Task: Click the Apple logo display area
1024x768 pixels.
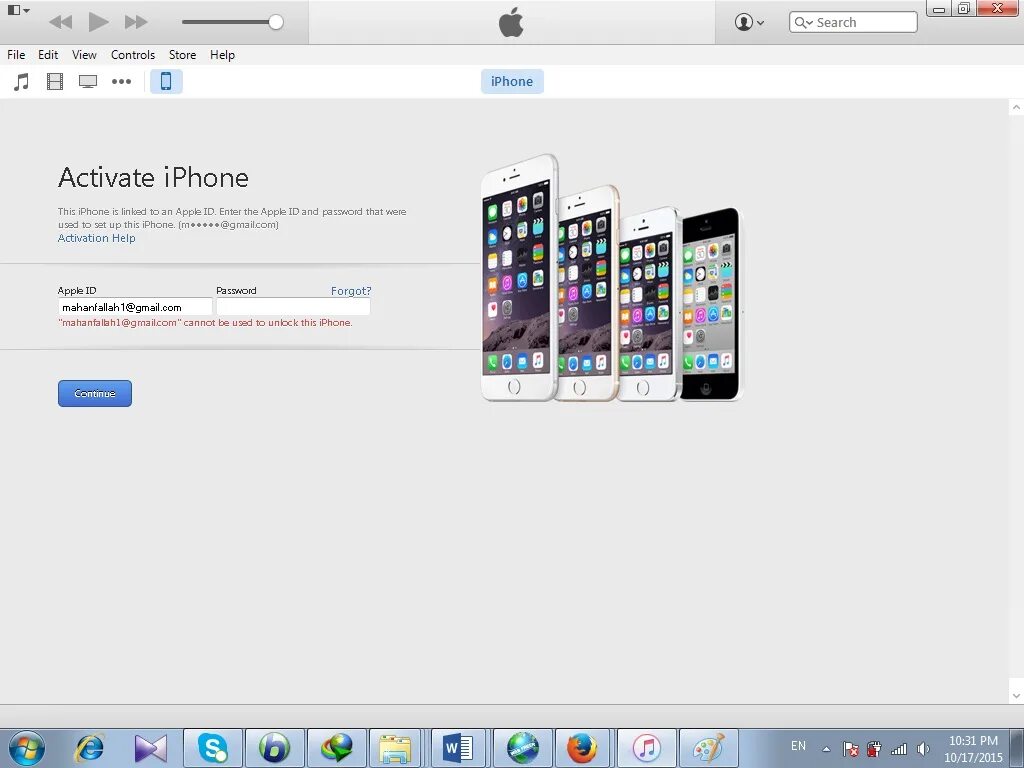Action: coord(511,22)
